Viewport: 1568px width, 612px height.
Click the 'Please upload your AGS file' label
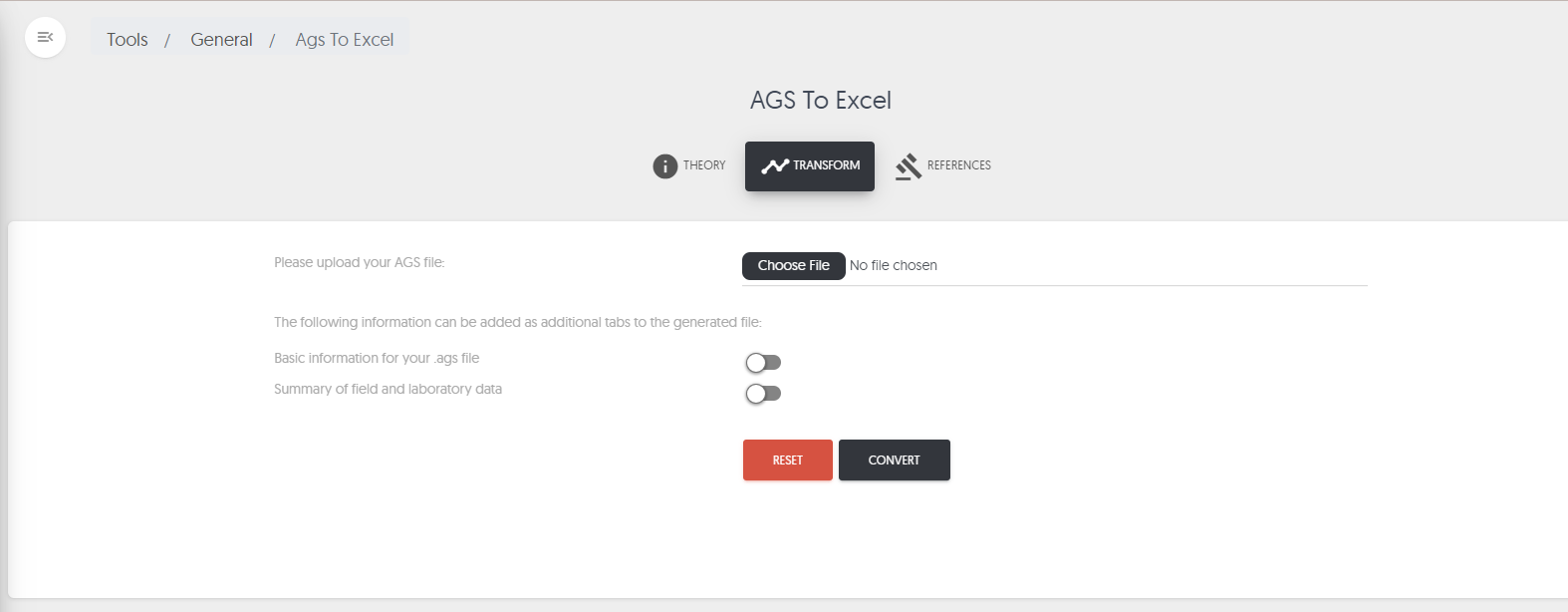click(359, 263)
